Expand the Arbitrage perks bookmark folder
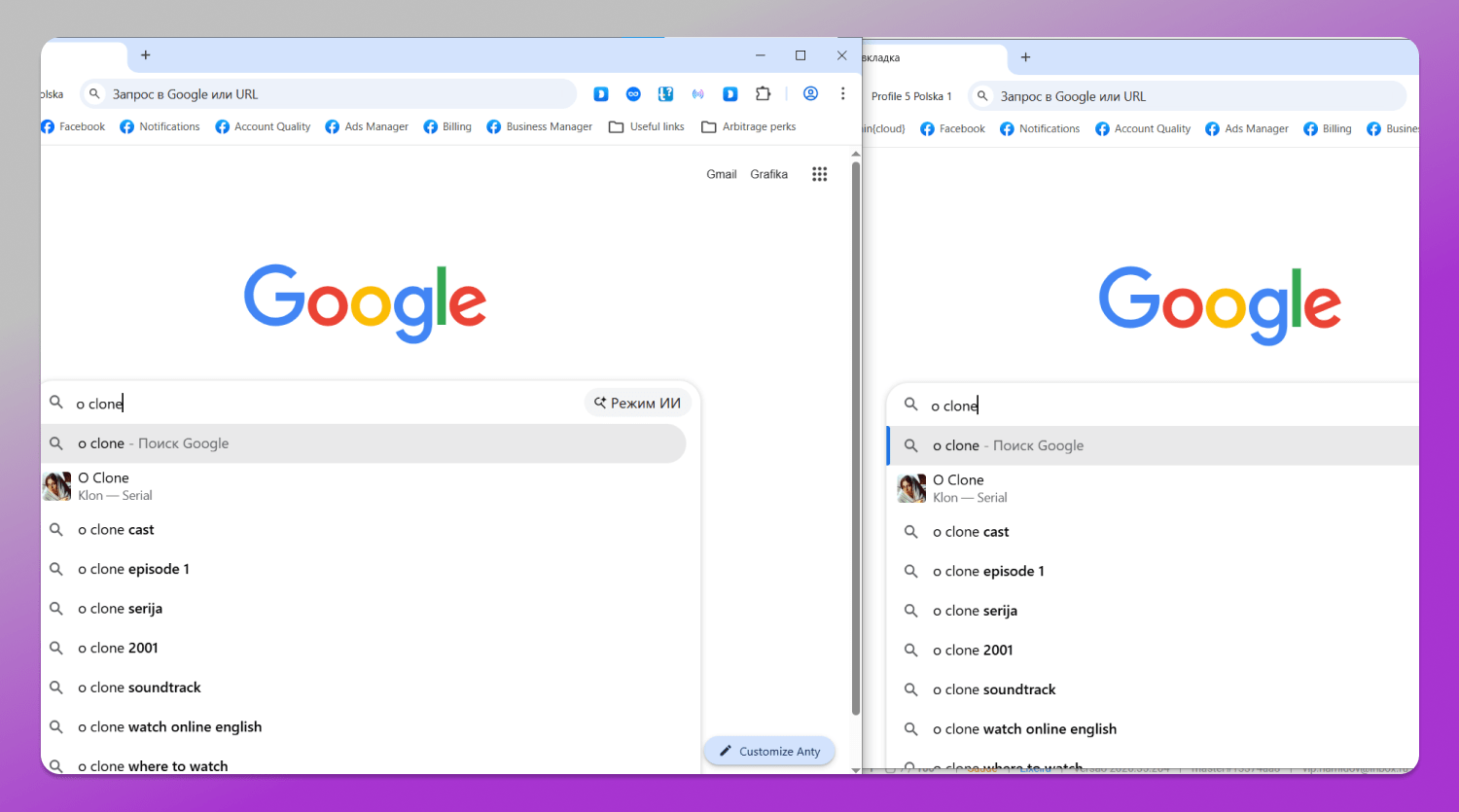The width and height of the screenshot is (1459, 812). (x=749, y=126)
